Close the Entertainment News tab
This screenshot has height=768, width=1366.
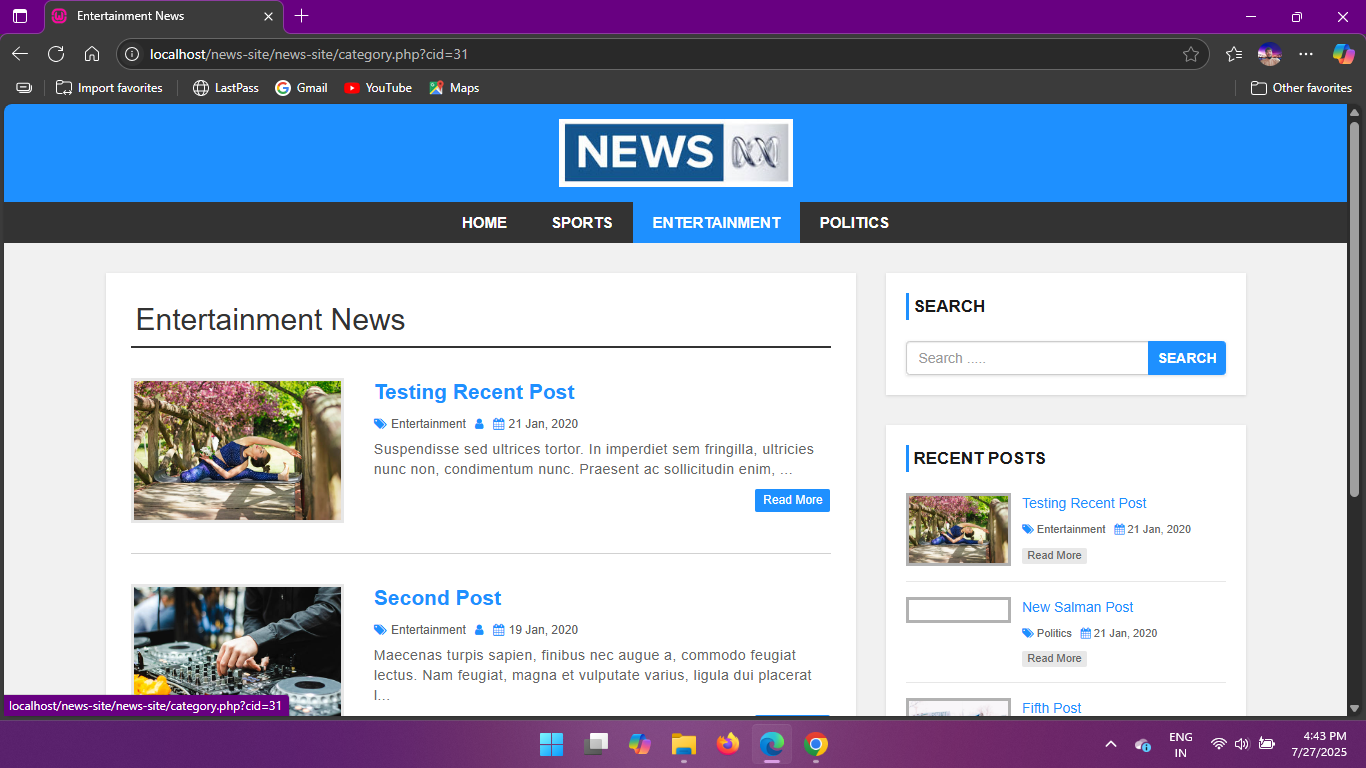[x=268, y=16]
